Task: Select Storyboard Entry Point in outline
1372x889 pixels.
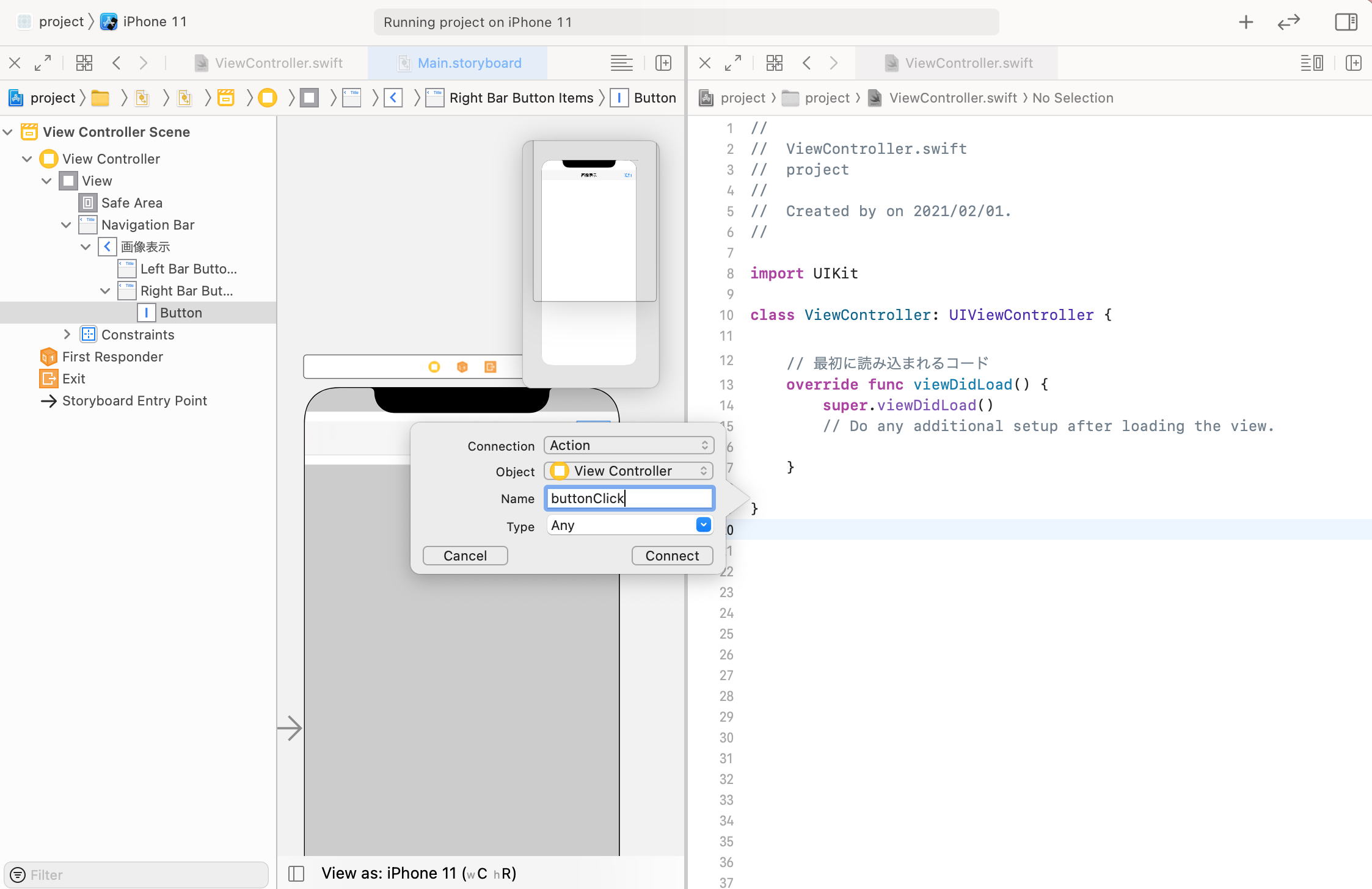Action: [x=134, y=401]
